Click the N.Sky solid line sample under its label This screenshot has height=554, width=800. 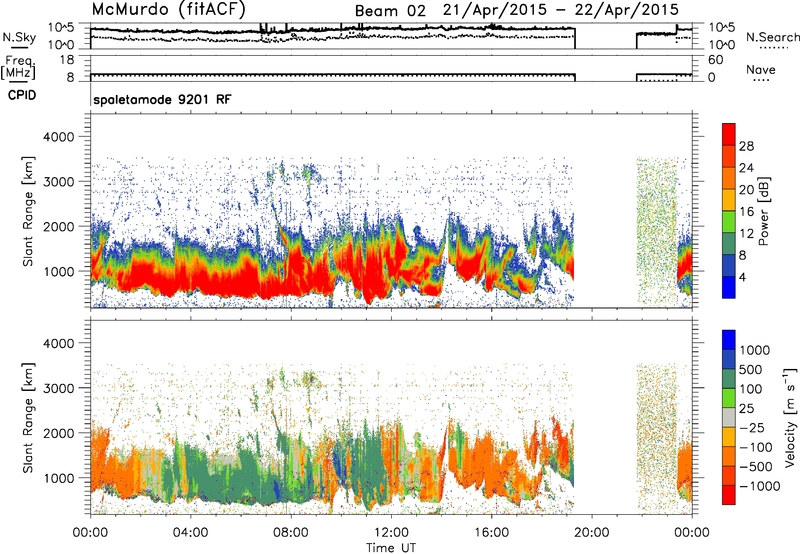20,48
